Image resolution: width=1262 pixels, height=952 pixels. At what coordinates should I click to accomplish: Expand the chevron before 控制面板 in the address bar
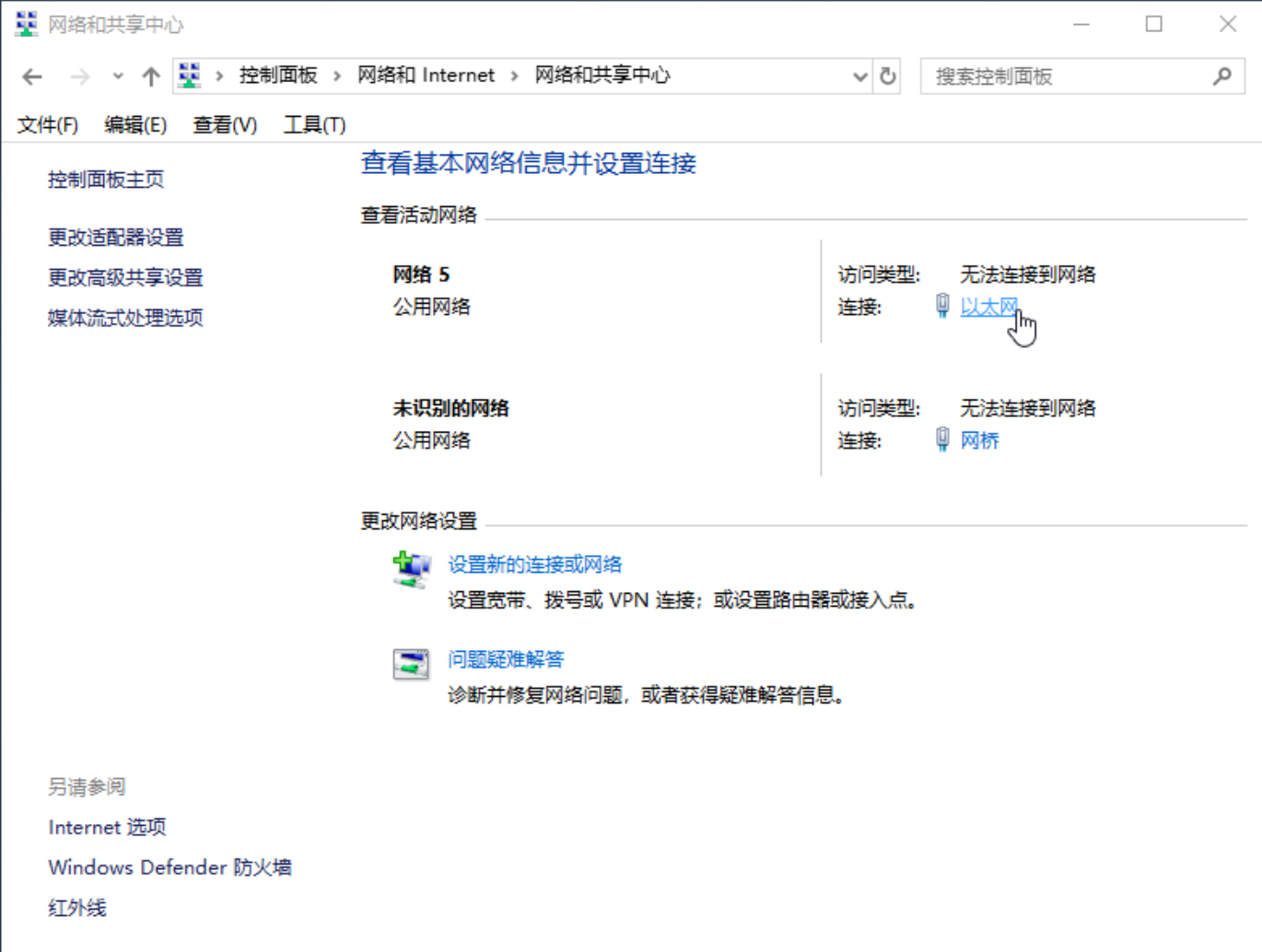click(x=219, y=76)
